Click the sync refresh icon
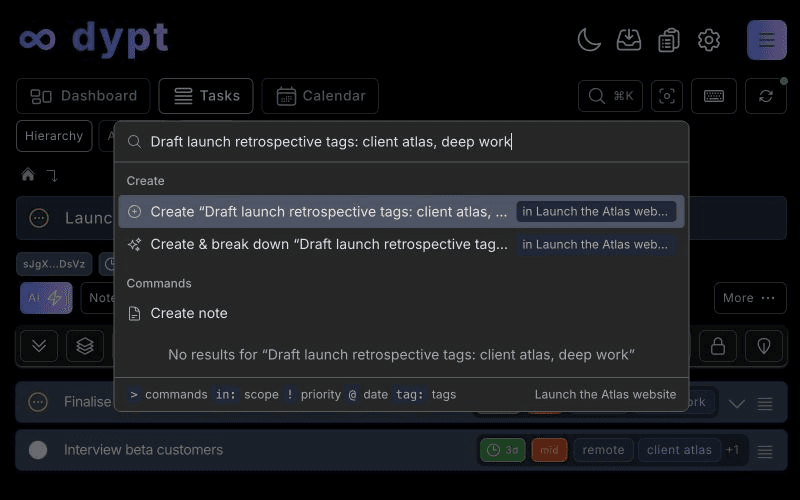This screenshot has width=800, height=500. 766,96
